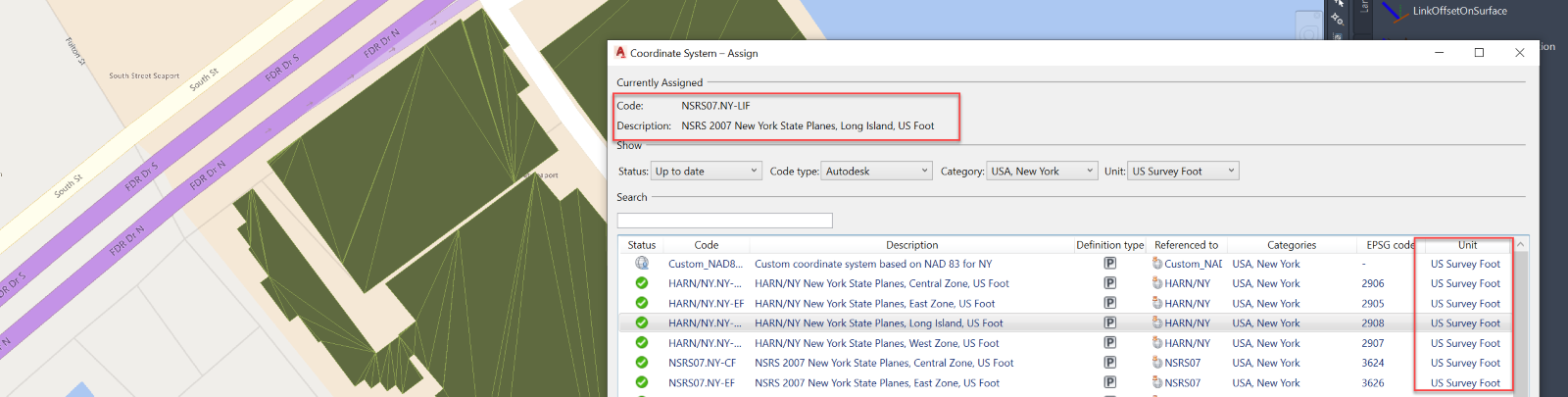Sort by the EPSG code column header
The width and height of the screenshot is (1568, 397).
pyautogui.click(x=1389, y=245)
